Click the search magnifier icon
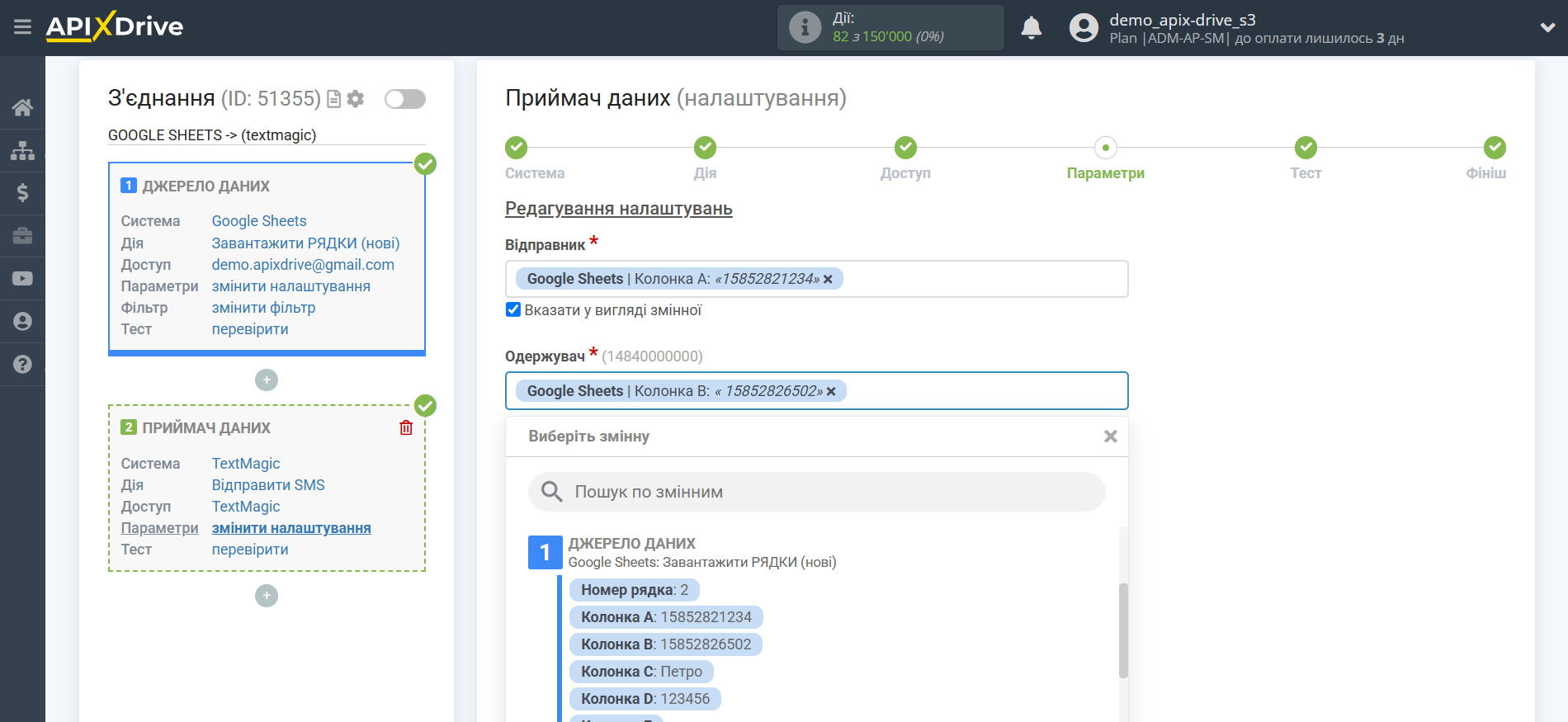The height and width of the screenshot is (722, 1568). 551,492
